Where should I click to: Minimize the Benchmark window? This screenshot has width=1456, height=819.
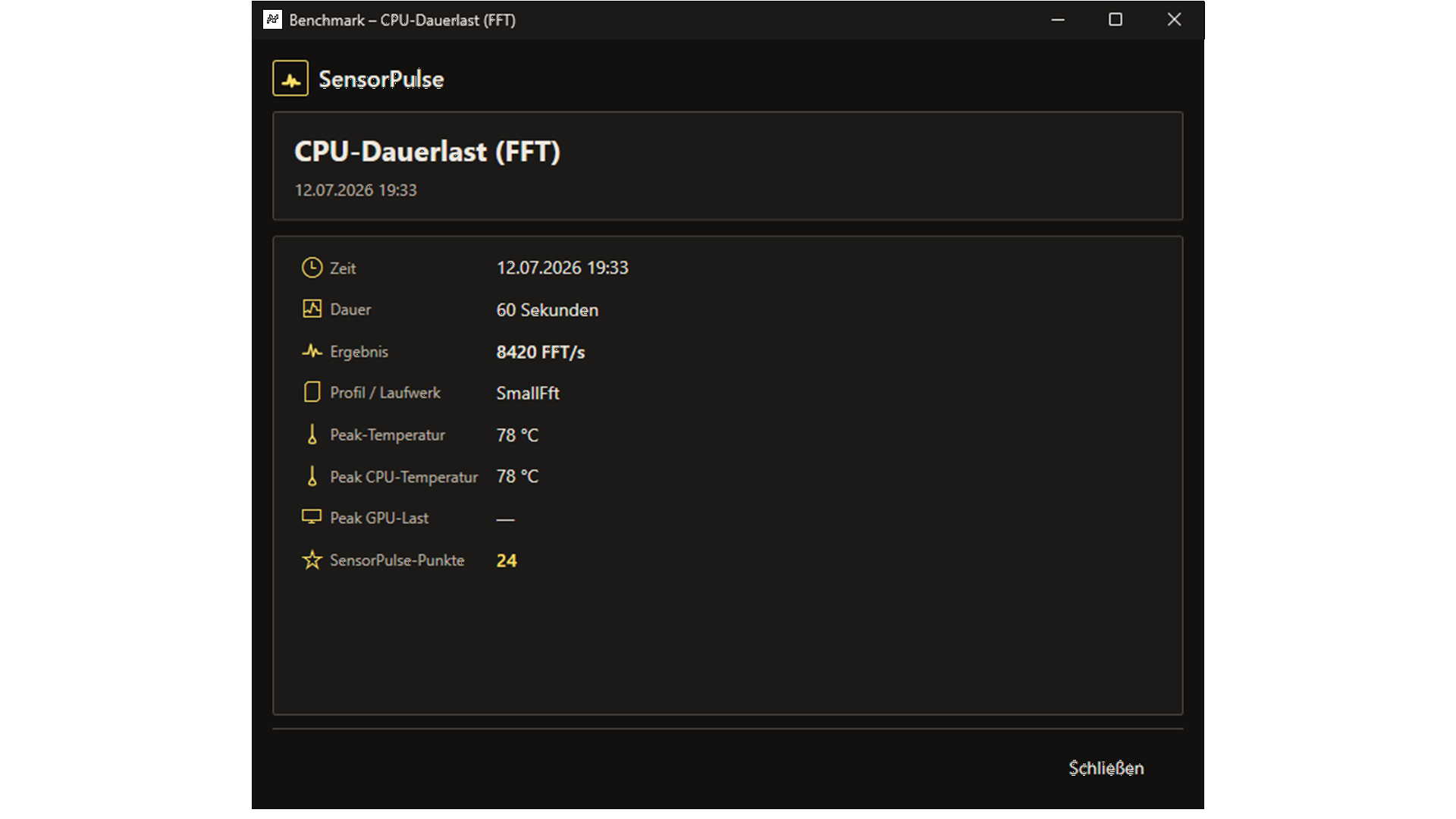pos(1058,20)
